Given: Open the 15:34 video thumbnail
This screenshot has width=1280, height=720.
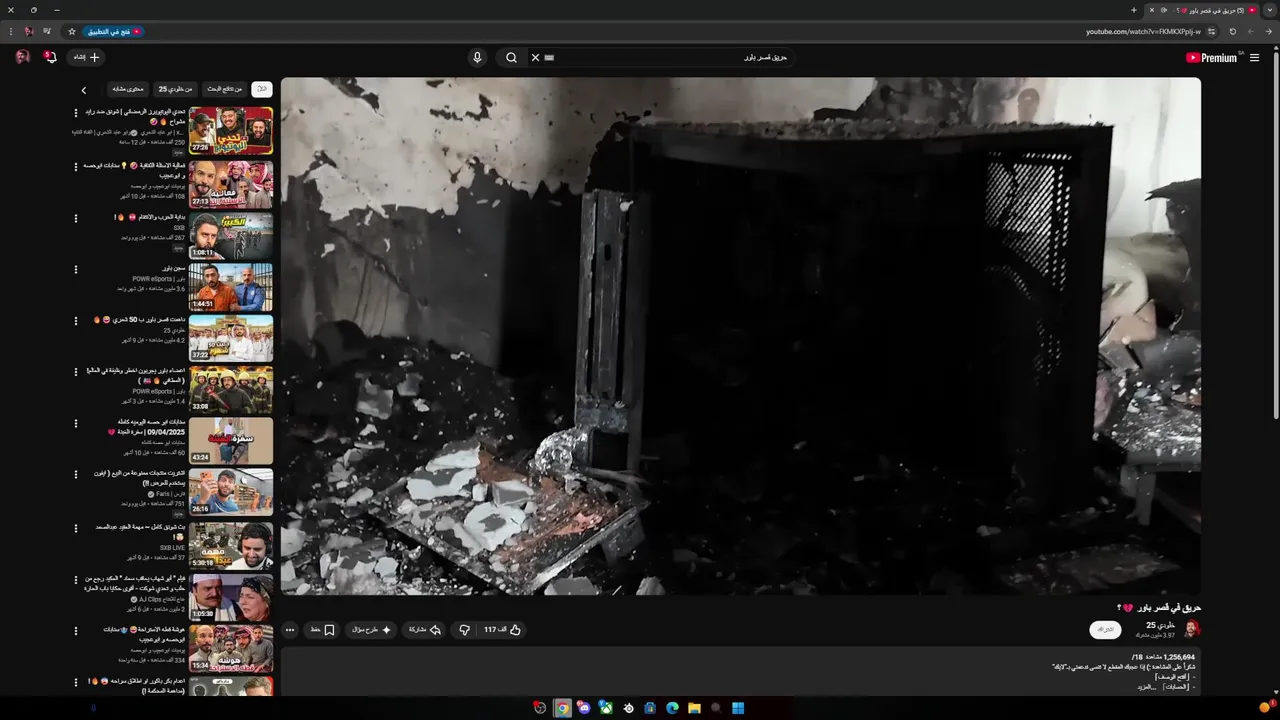Looking at the screenshot, I should 231,649.
